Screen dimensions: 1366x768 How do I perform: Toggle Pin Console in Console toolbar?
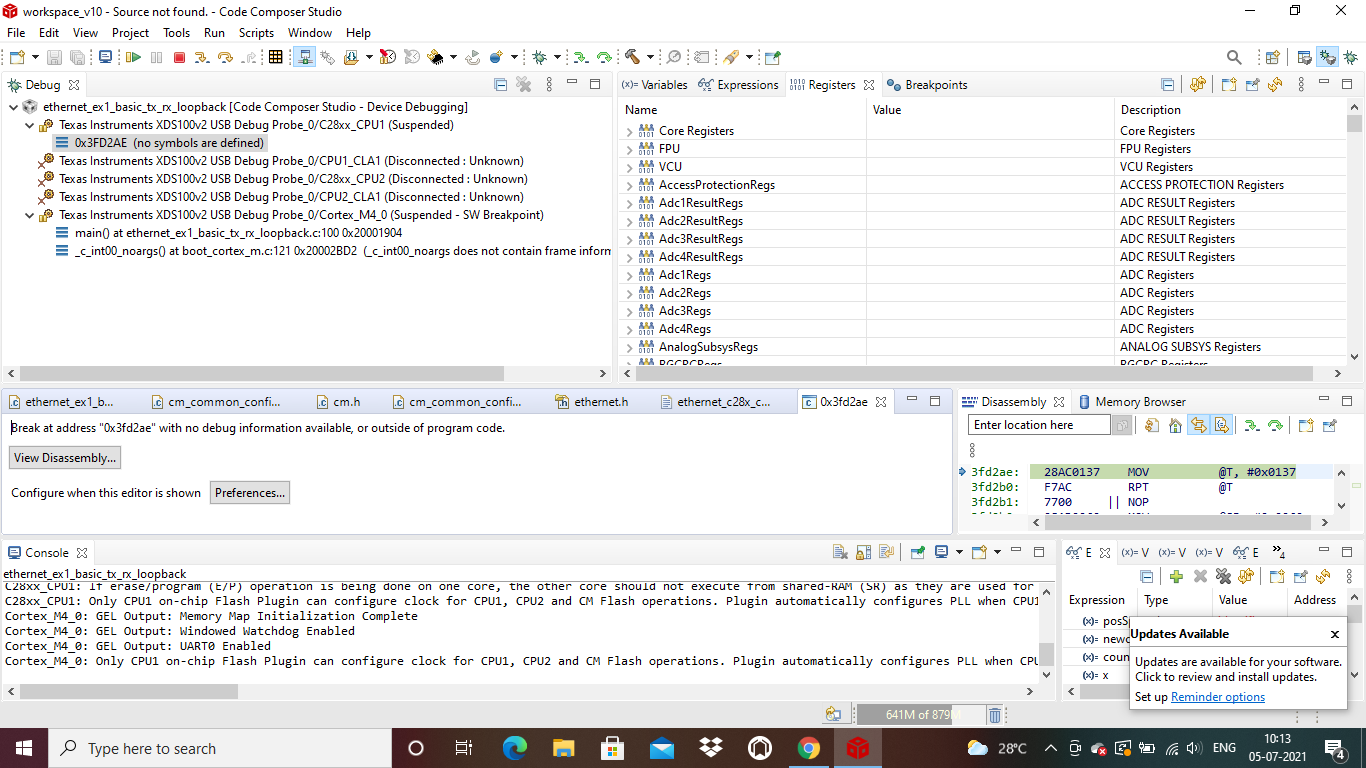(x=917, y=552)
